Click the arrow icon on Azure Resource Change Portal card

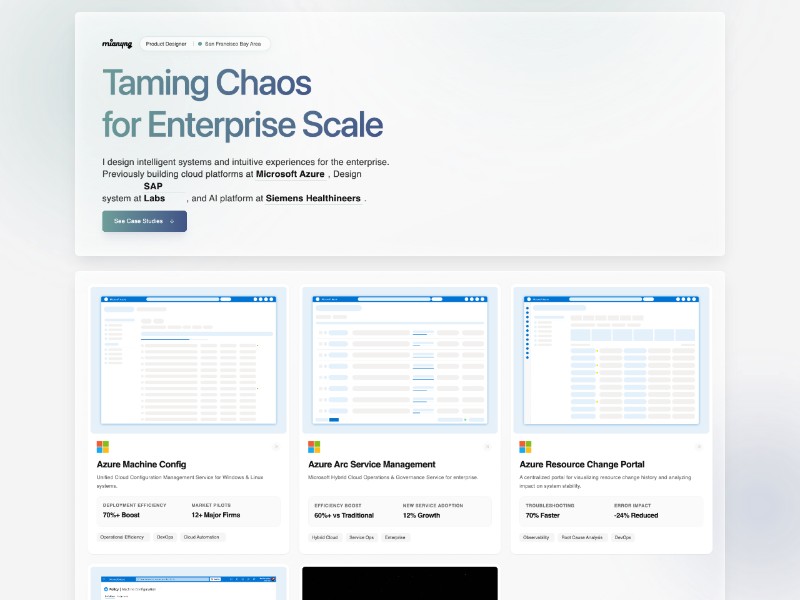point(698,447)
